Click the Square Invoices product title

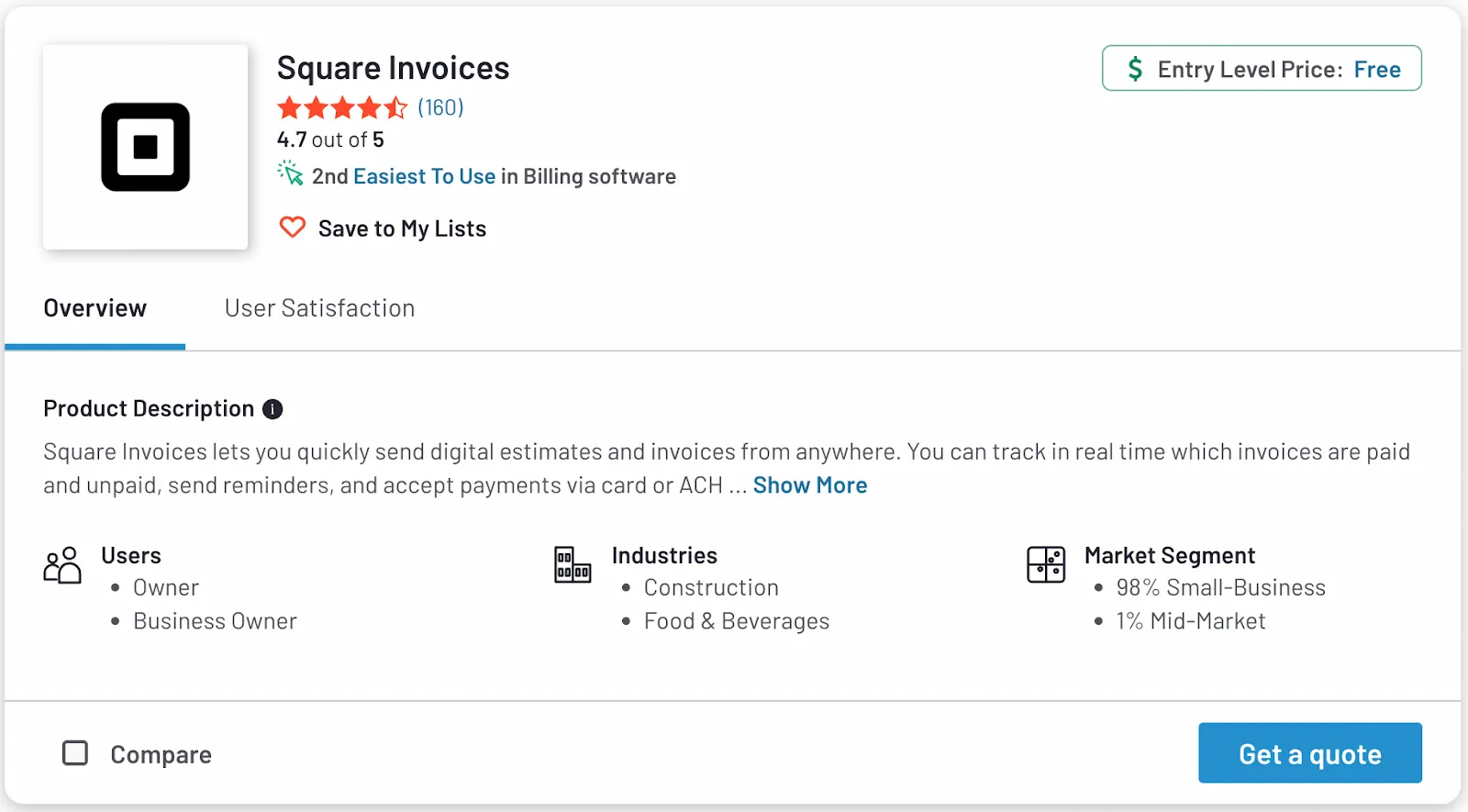[393, 67]
